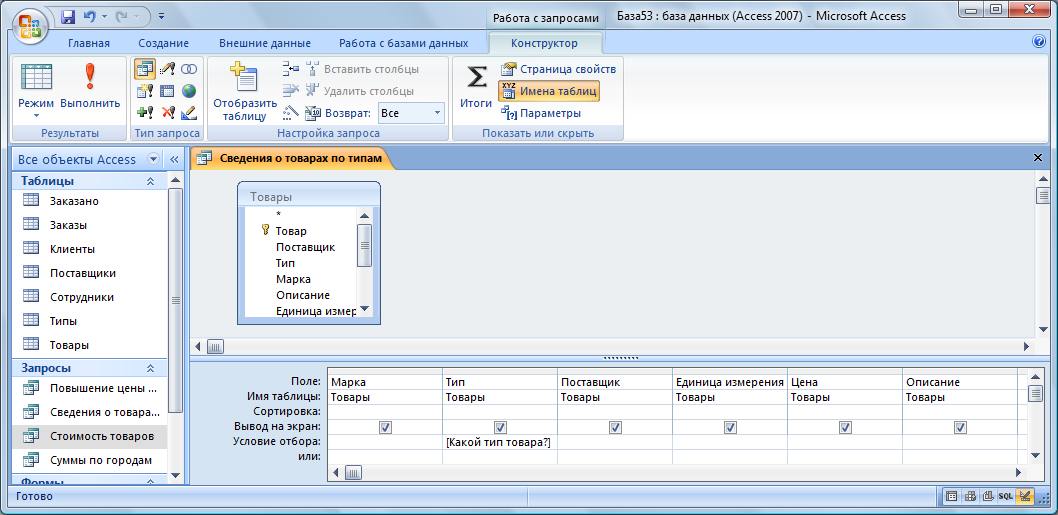
Task: Click the Delete Rows icon
Action: click(291, 90)
